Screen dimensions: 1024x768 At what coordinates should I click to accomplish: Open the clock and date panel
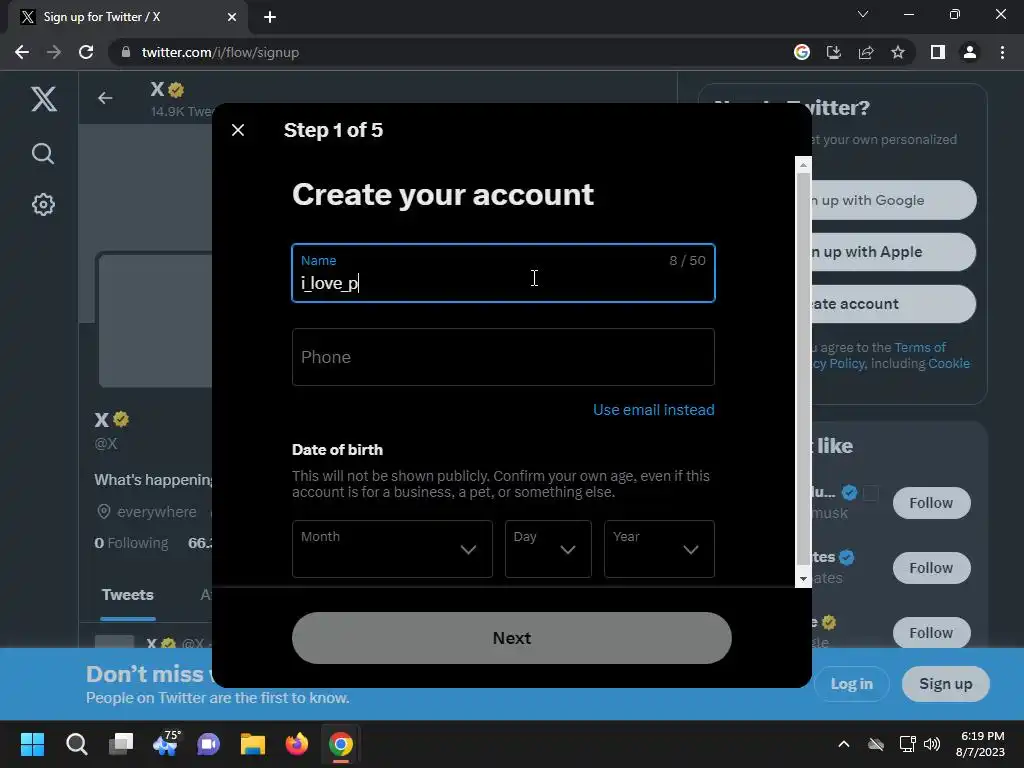(x=981, y=744)
